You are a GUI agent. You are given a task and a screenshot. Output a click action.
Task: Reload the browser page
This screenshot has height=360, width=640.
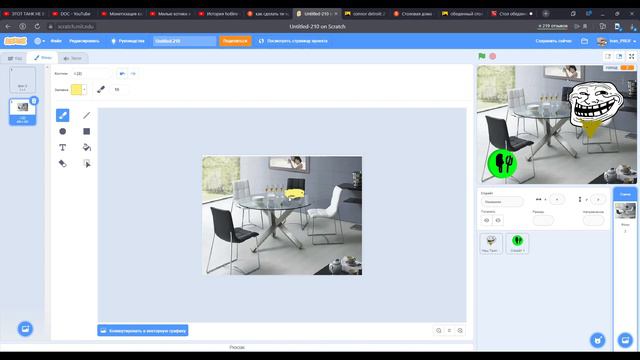click(x=37, y=27)
